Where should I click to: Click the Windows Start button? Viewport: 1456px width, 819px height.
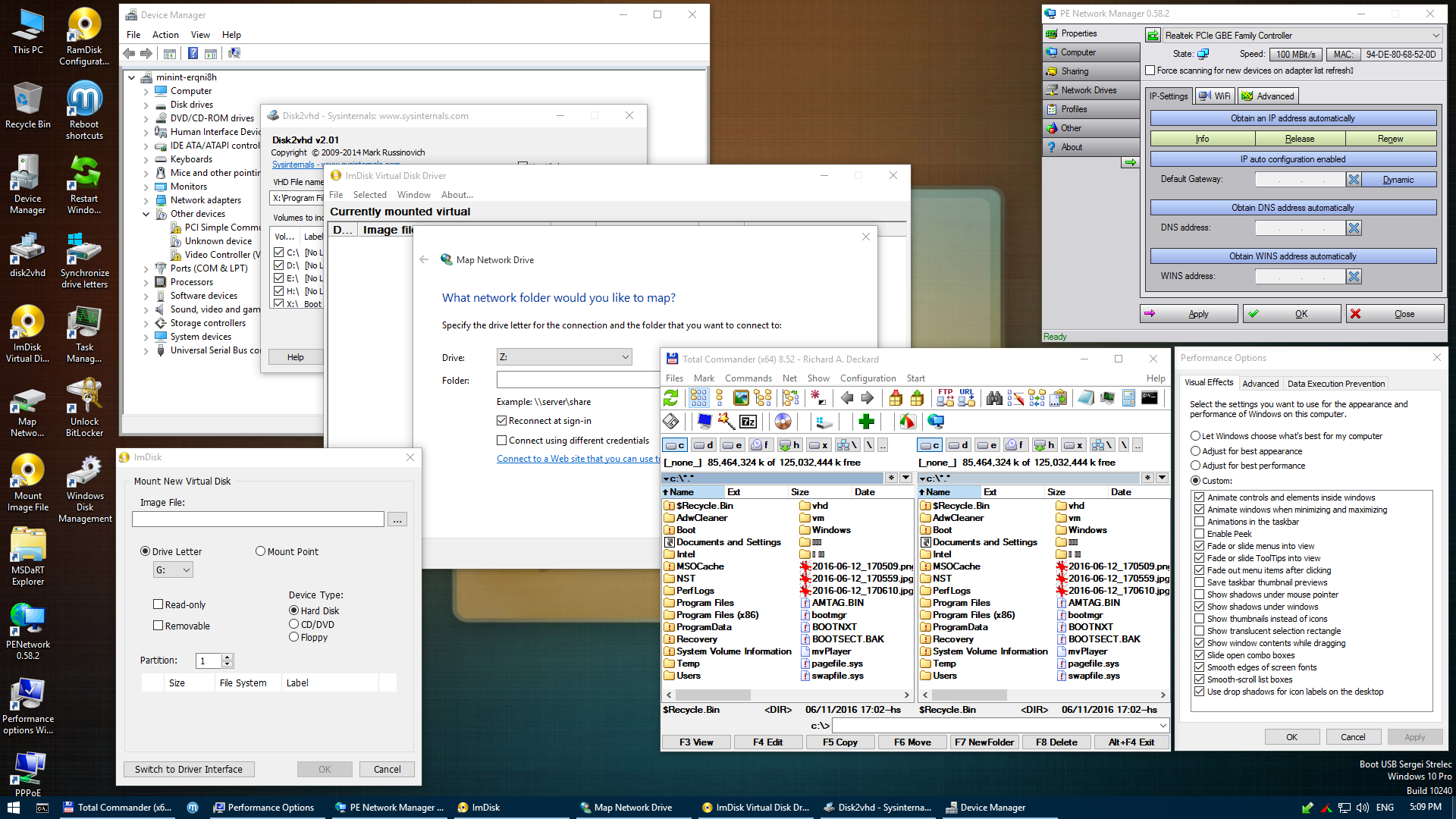[13, 808]
